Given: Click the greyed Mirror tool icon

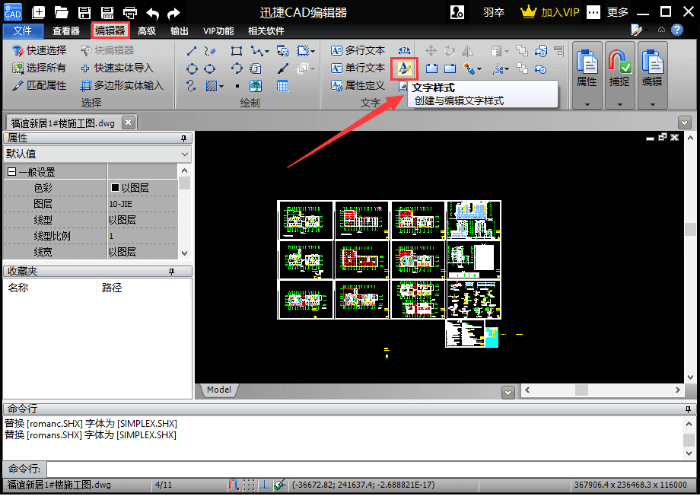Looking at the screenshot, I should [x=467, y=50].
